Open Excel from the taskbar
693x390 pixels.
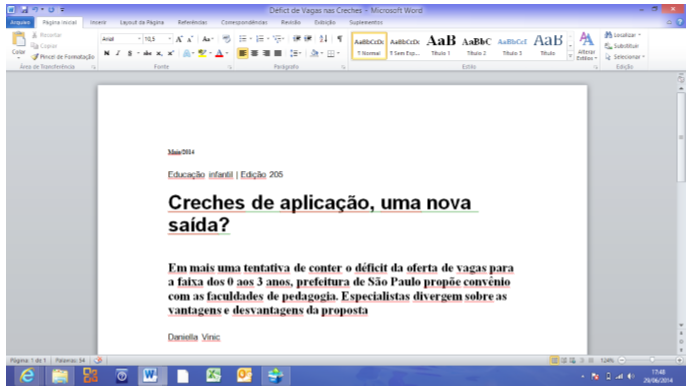(x=213, y=376)
